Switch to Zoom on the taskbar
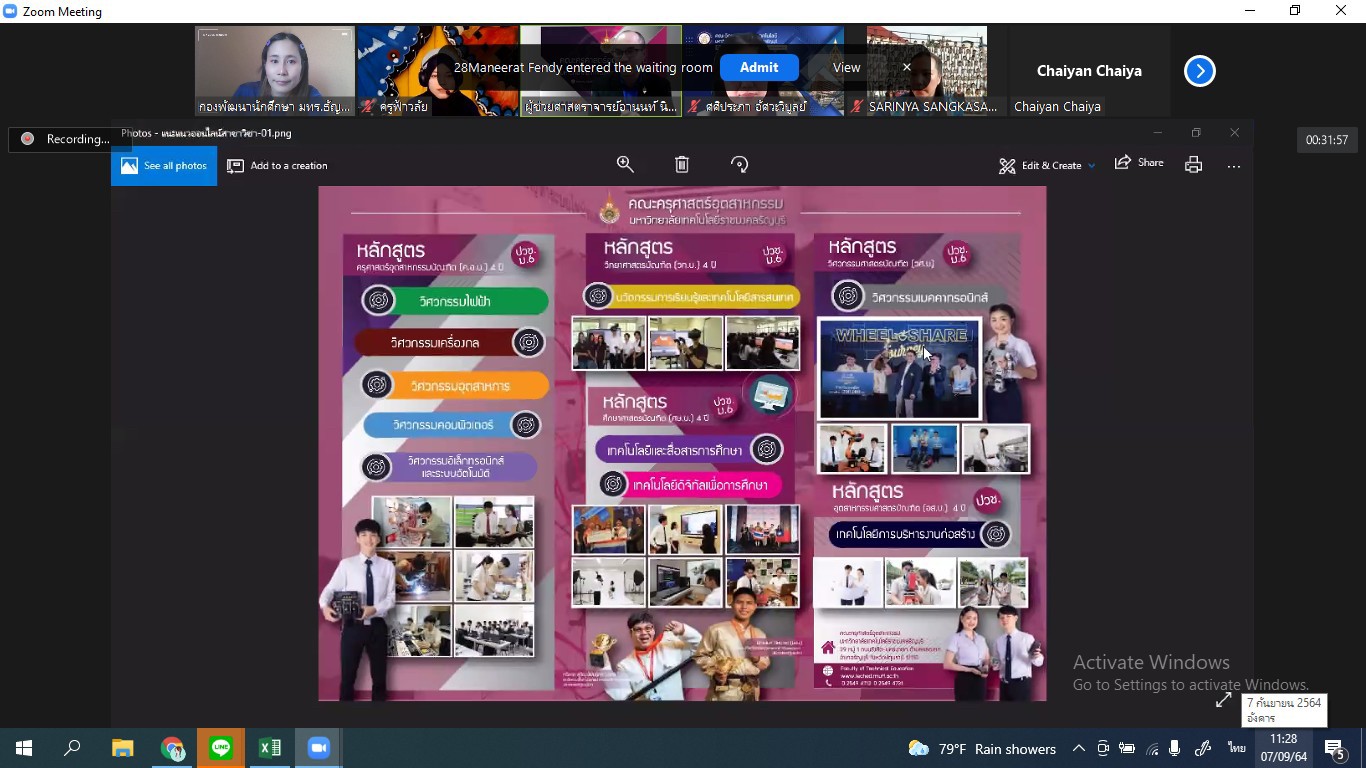The image size is (1366, 768). tap(319, 748)
